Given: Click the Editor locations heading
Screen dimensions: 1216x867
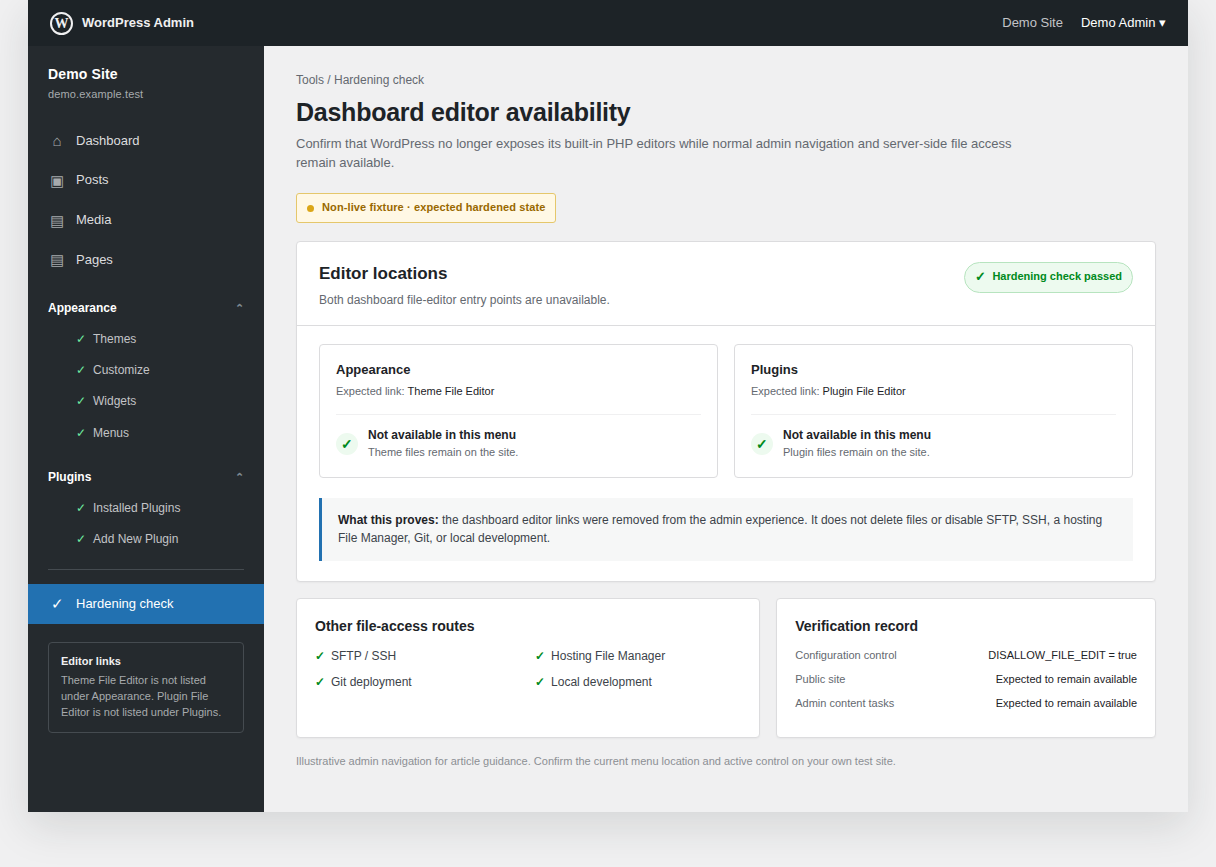Looking at the screenshot, I should pos(383,274).
